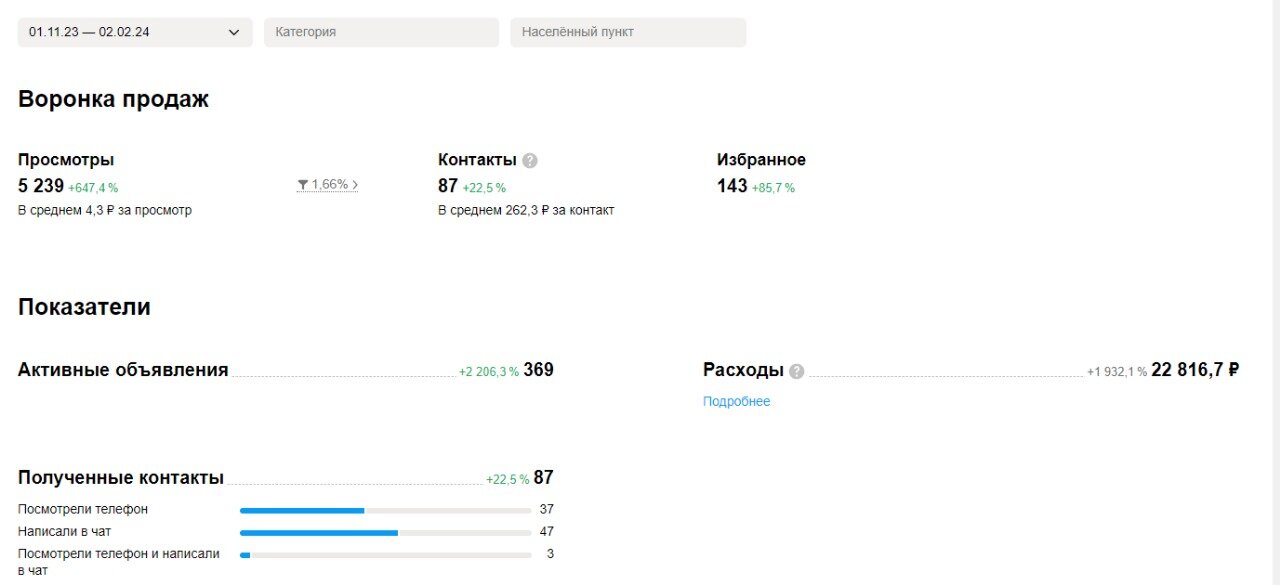
Task: Click the help icon beside Контакты
Action: (x=530, y=160)
